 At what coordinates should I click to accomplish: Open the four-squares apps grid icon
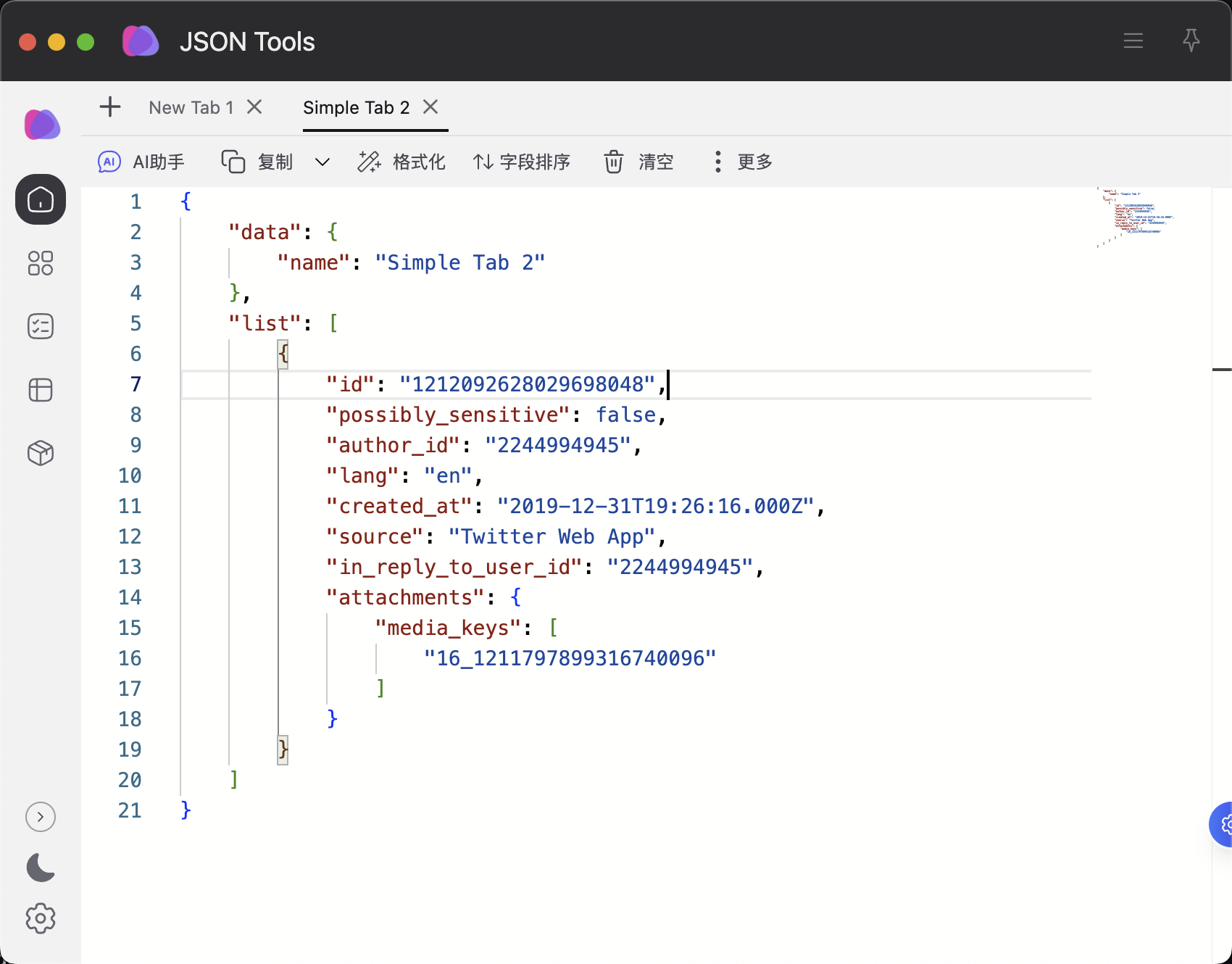pyautogui.click(x=41, y=263)
